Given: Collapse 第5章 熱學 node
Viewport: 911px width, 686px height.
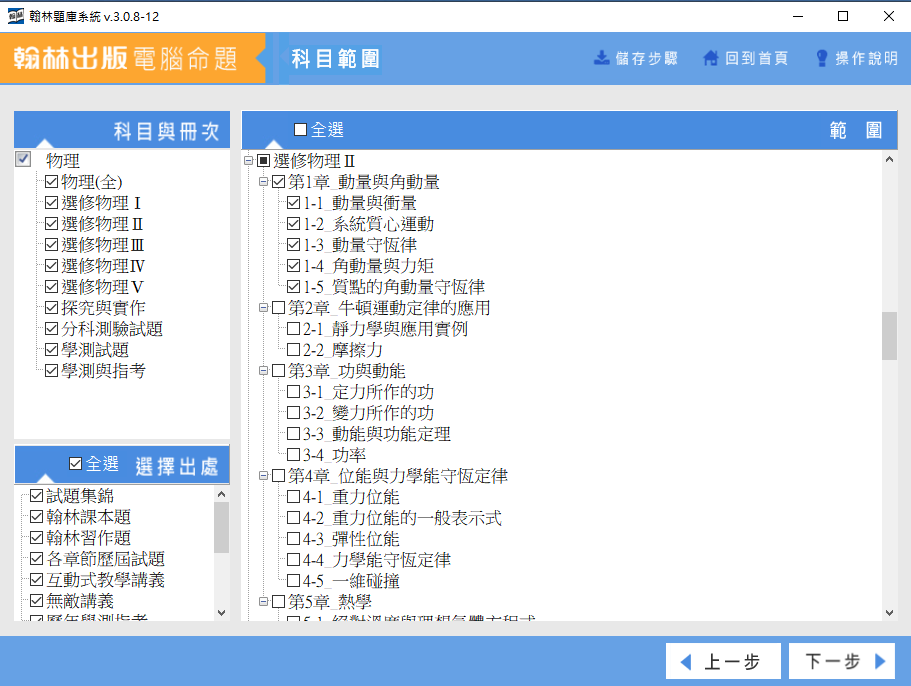Looking at the screenshot, I should pyautogui.click(x=263, y=602).
